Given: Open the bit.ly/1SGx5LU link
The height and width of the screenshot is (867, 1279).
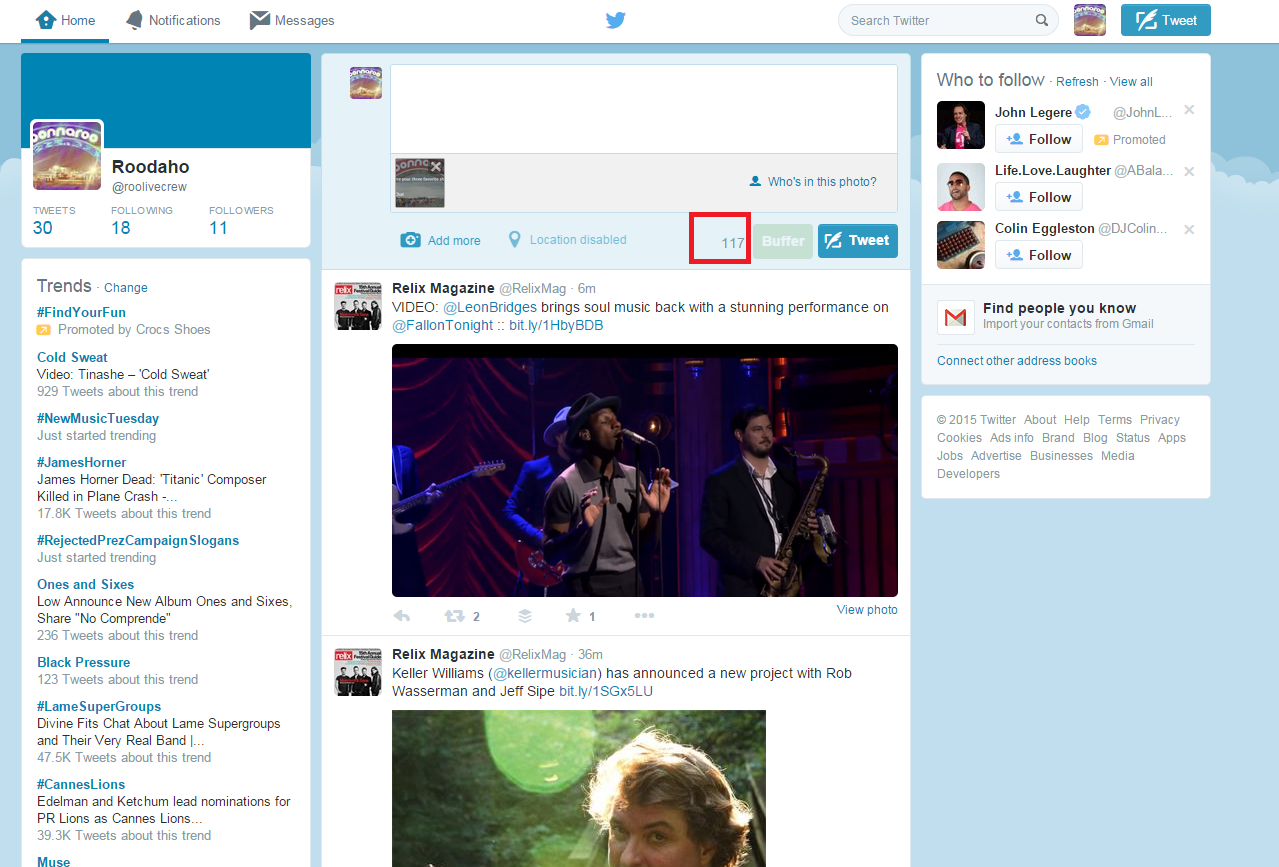Looking at the screenshot, I should click(606, 691).
